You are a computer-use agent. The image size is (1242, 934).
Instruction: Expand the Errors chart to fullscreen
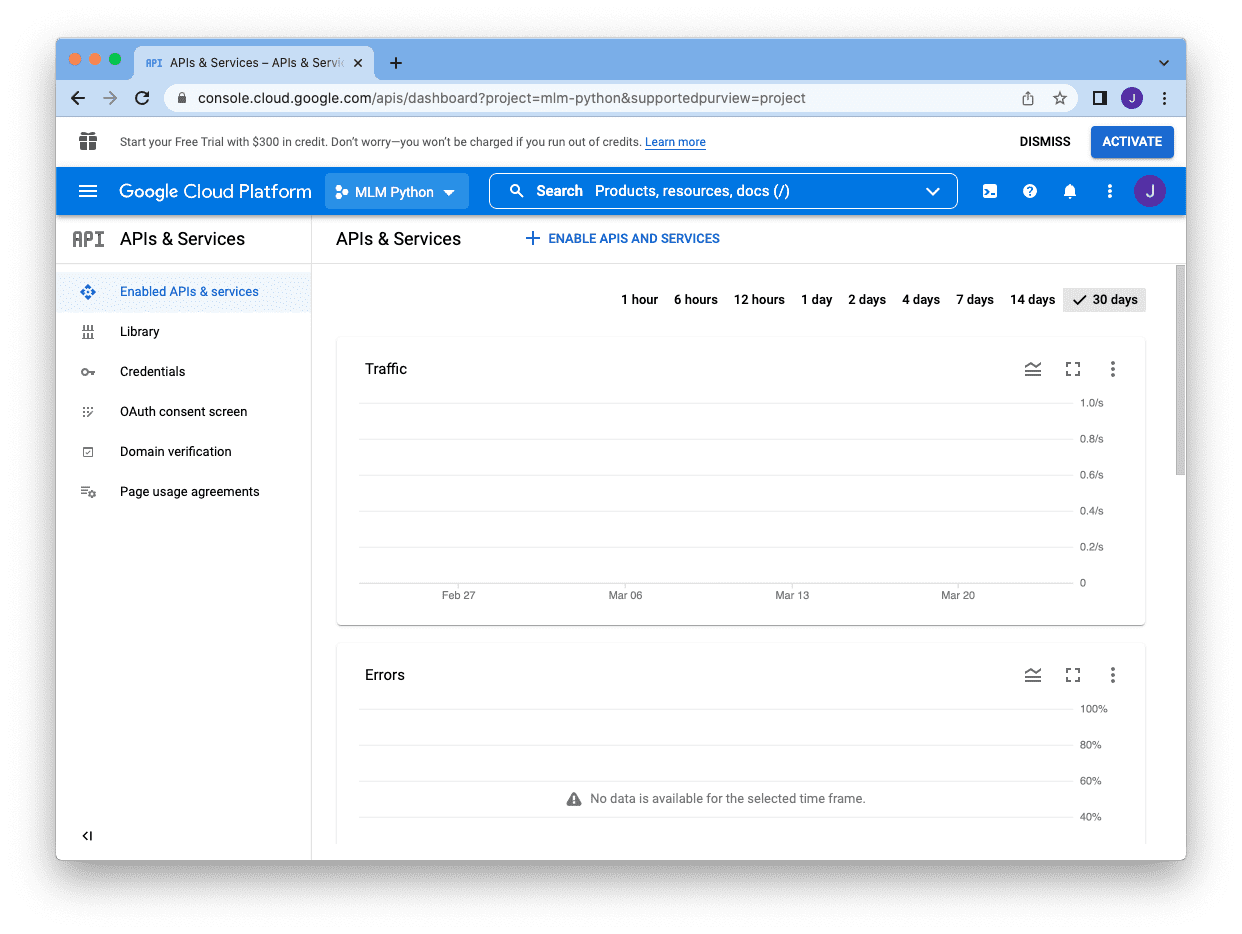[x=1073, y=675]
